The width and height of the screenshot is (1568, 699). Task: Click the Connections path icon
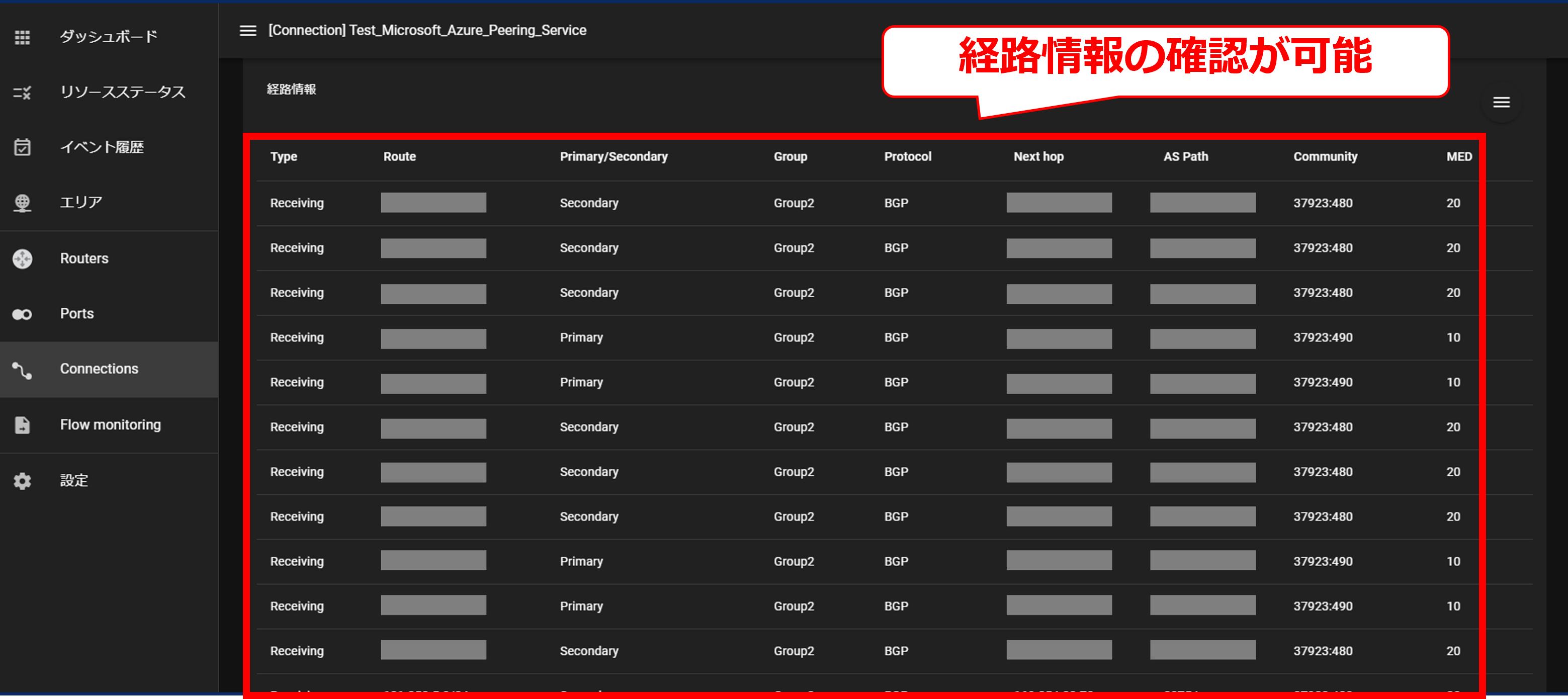23,370
